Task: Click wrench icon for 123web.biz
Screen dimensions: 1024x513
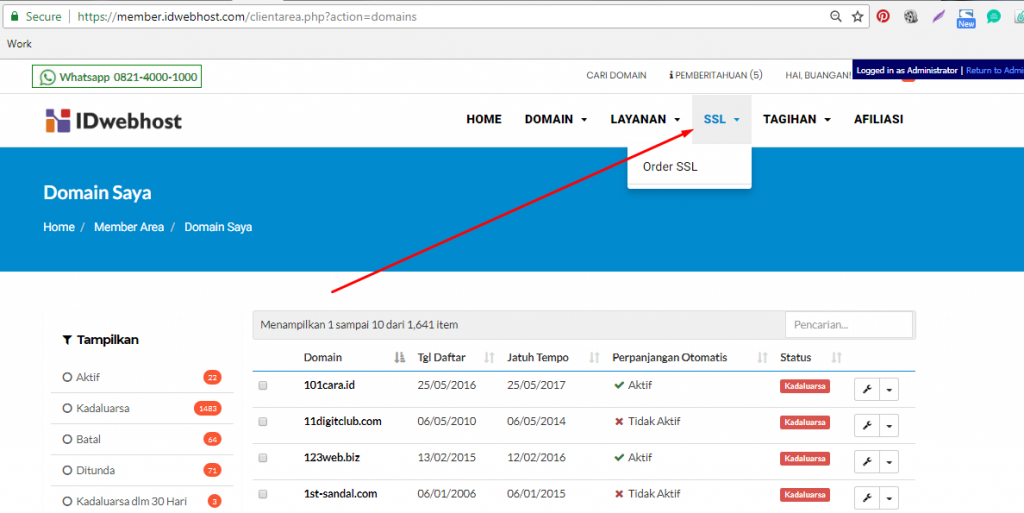Action: tap(867, 462)
